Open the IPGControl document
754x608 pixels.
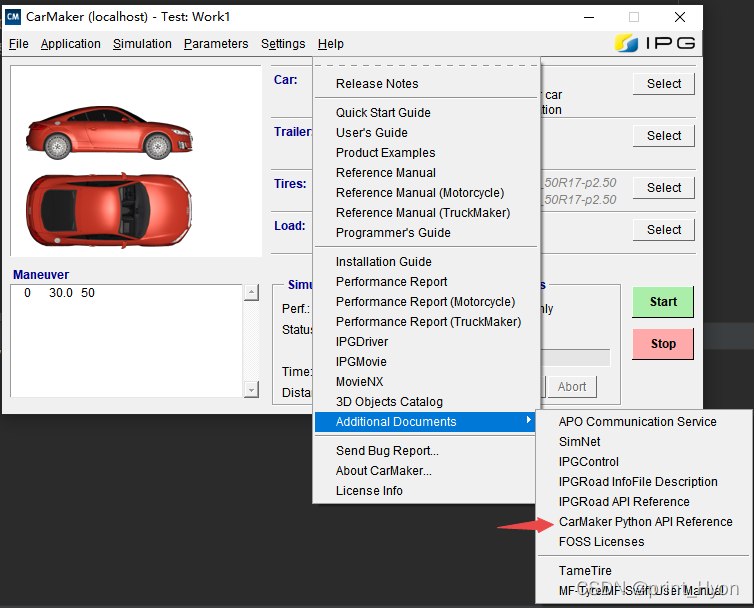[643, 462]
